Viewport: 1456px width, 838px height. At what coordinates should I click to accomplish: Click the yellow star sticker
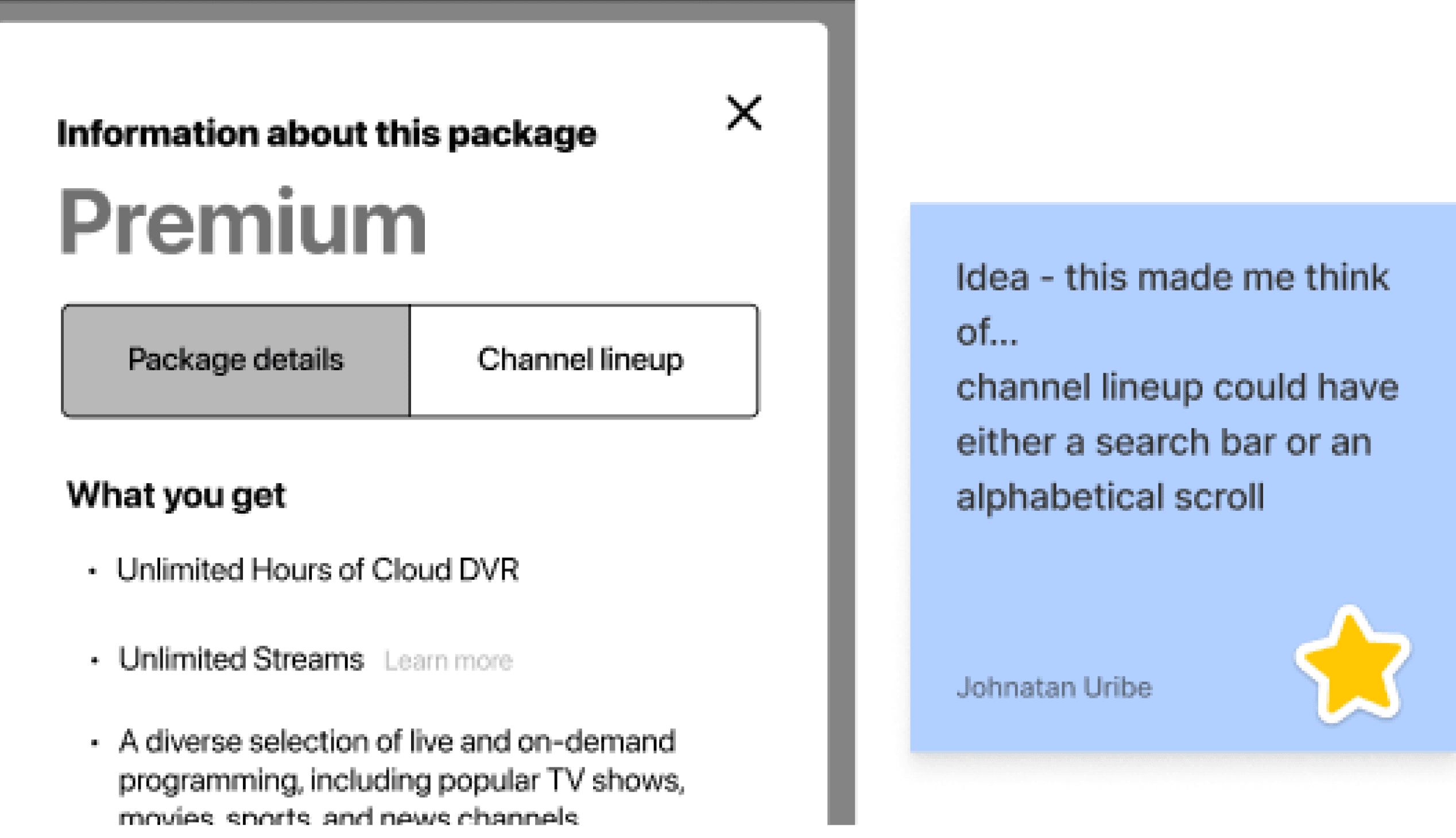(1351, 666)
